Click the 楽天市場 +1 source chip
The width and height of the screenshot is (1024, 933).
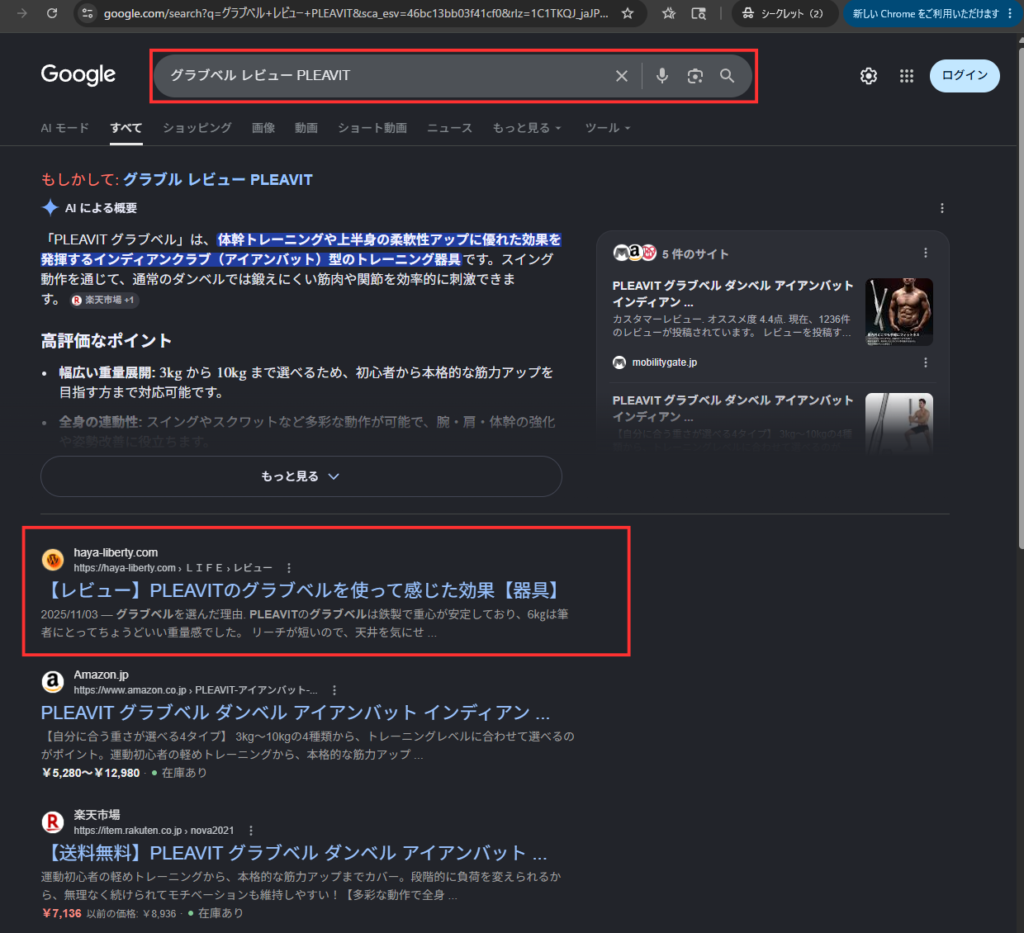pos(104,300)
